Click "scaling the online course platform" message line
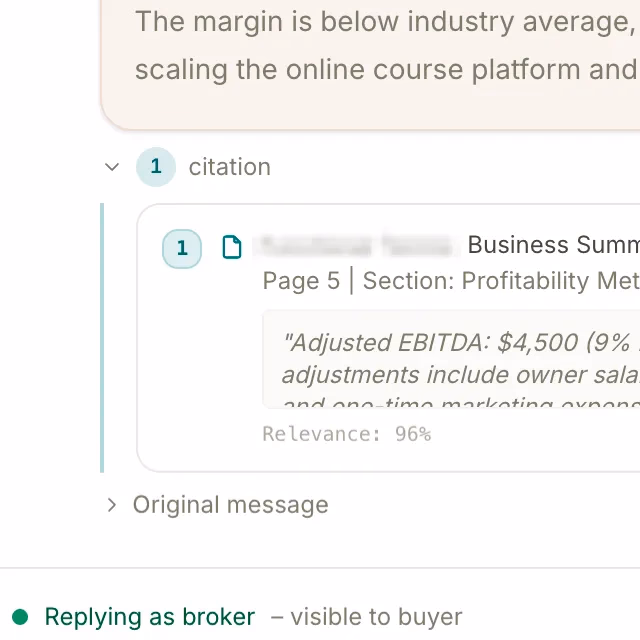640x640 pixels. 385,69
